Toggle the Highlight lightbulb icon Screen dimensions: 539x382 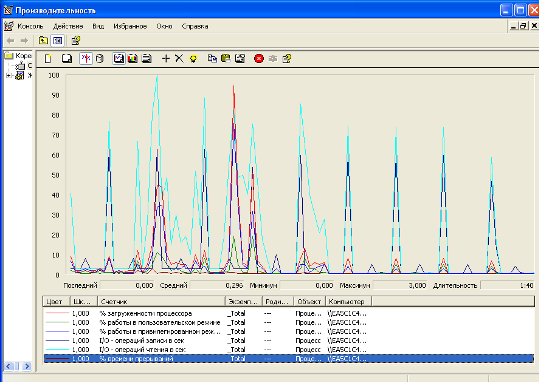point(193,58)
